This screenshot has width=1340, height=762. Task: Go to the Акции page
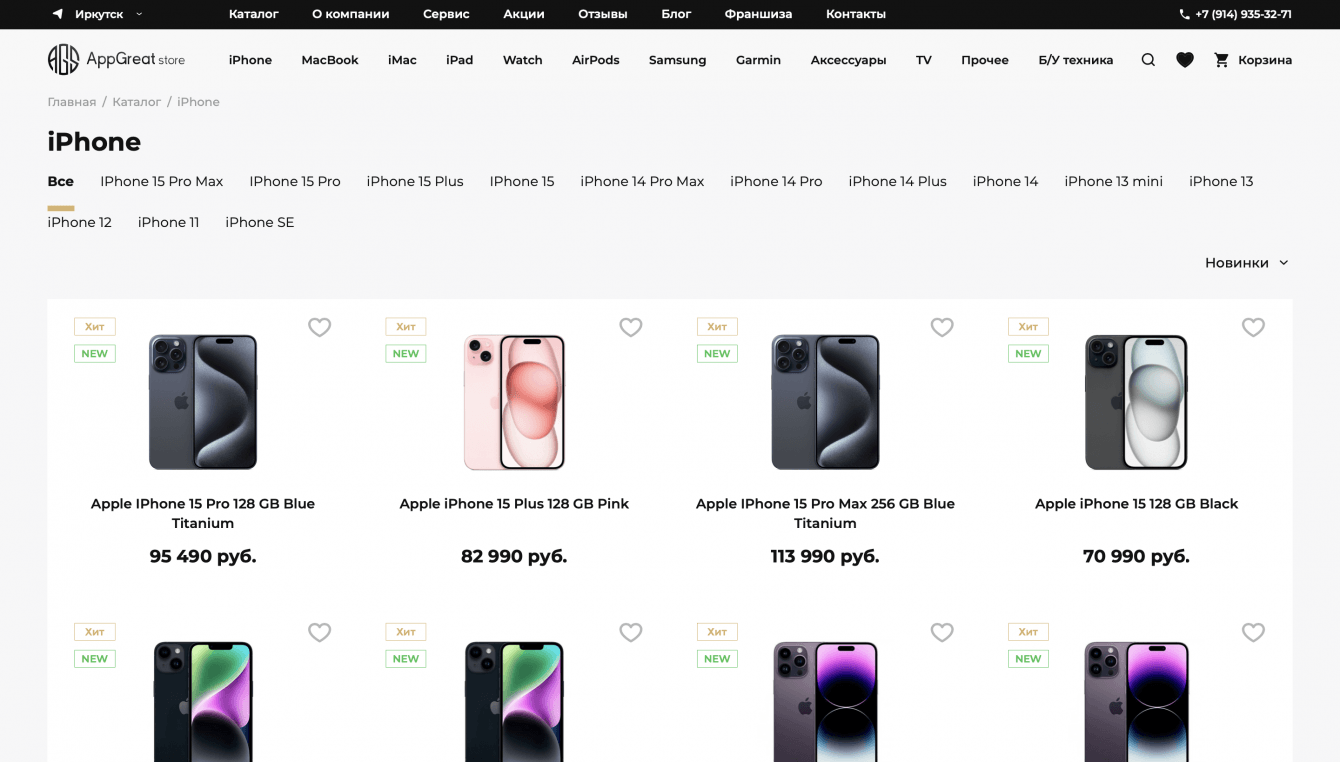(x=524, y=14)
